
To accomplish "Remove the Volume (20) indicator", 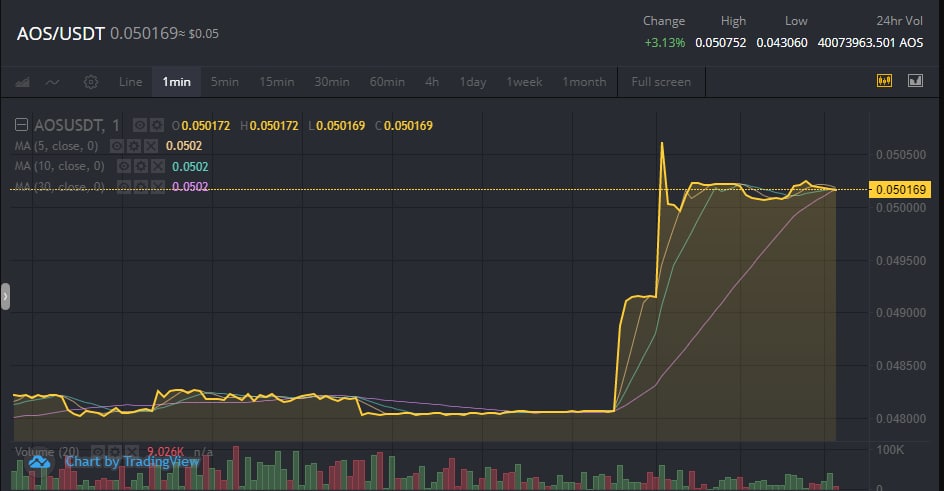I will [x=132, y=451].
